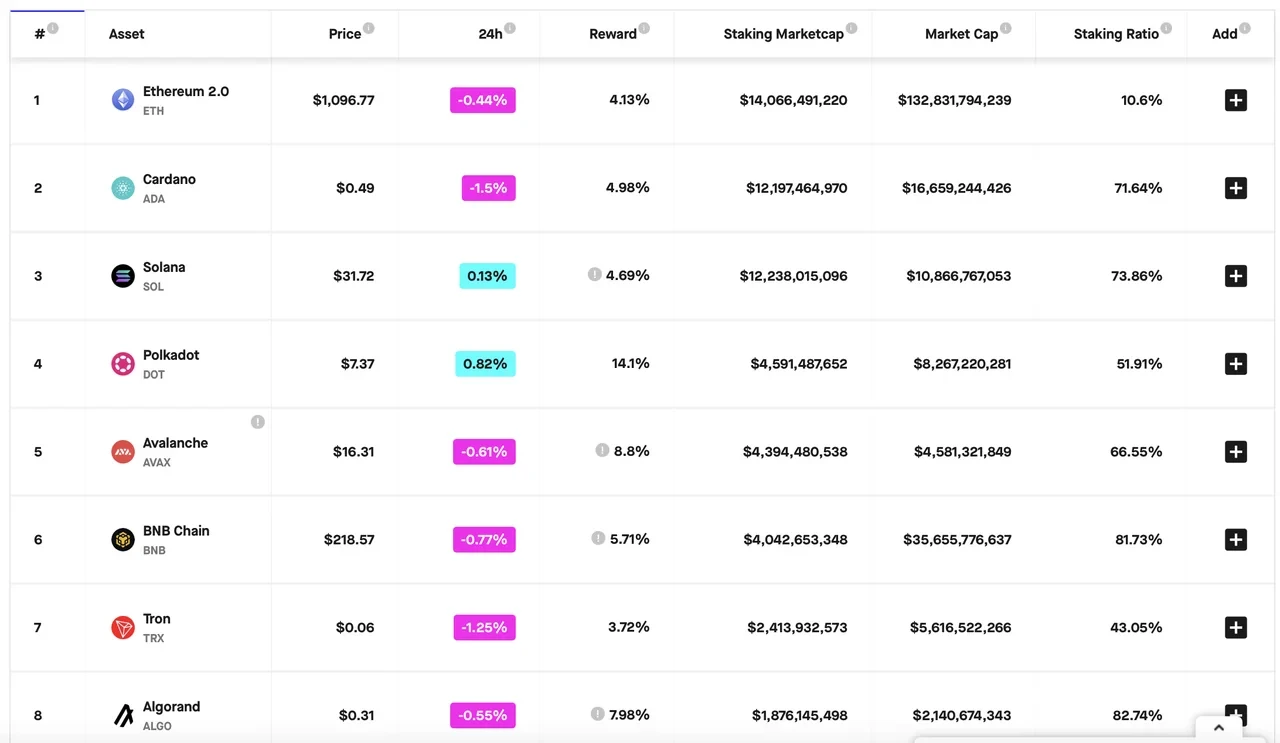Click the Polkadot logo icon

point(123,364)
